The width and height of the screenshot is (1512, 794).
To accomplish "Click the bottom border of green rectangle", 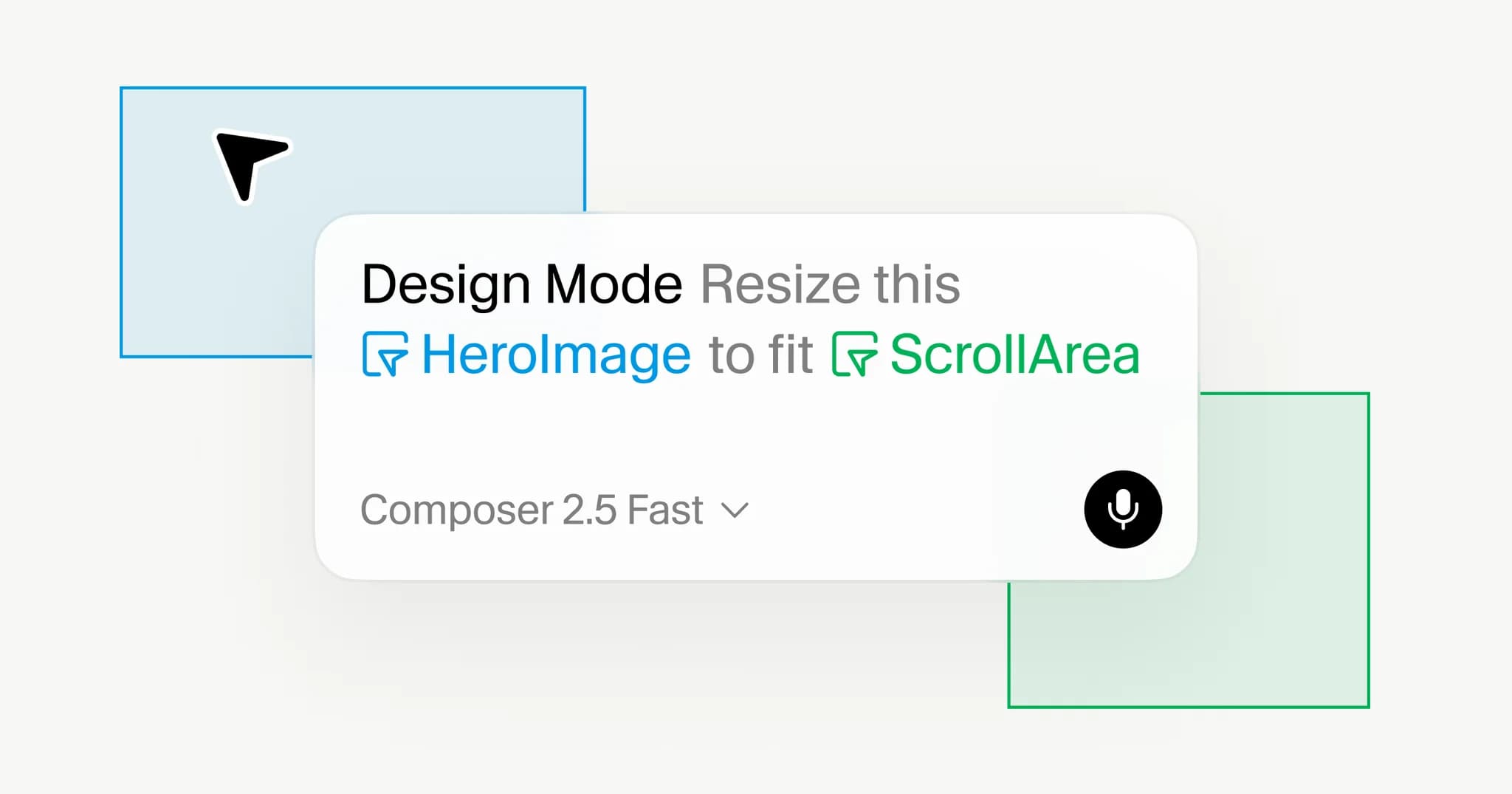I will 1189,707.
